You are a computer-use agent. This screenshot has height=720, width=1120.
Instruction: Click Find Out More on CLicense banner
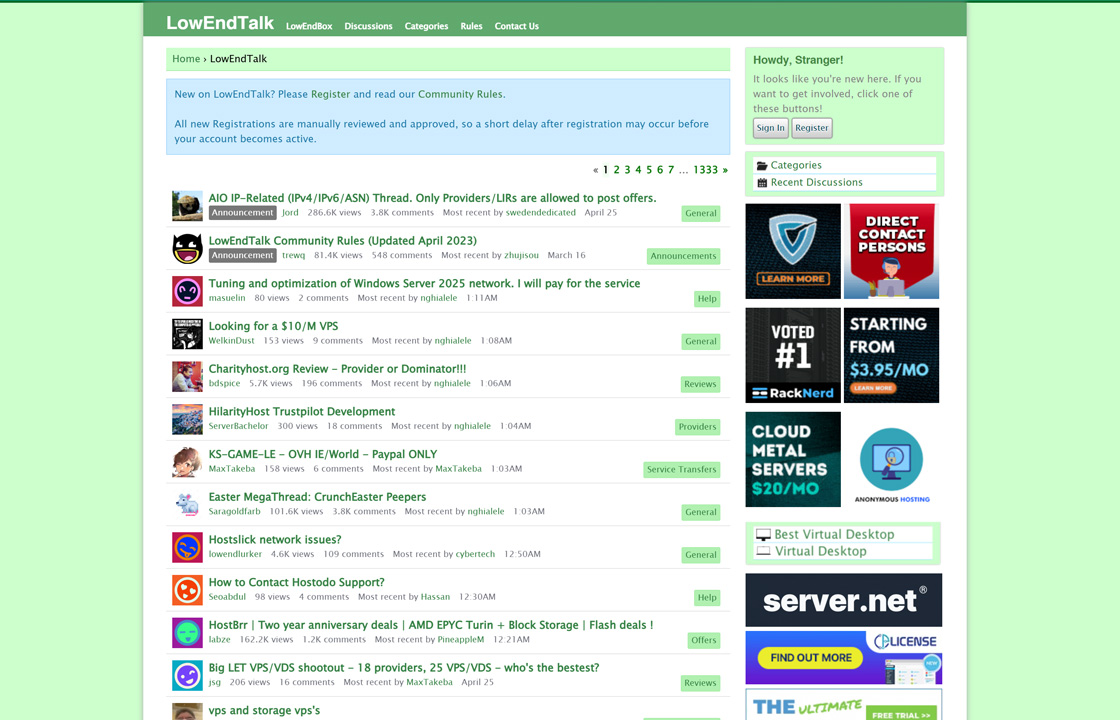point(811,658)
